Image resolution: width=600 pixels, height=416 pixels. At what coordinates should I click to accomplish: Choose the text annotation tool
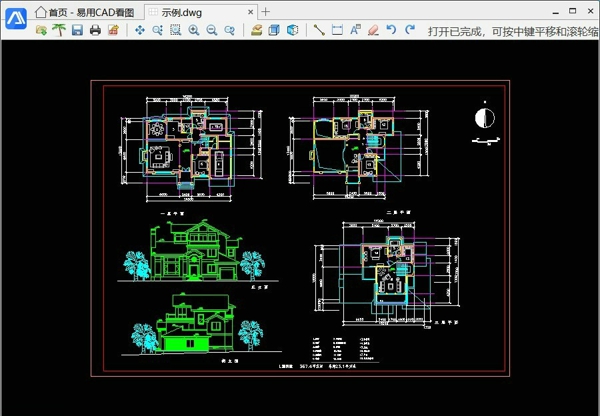(x=355, y=31)
